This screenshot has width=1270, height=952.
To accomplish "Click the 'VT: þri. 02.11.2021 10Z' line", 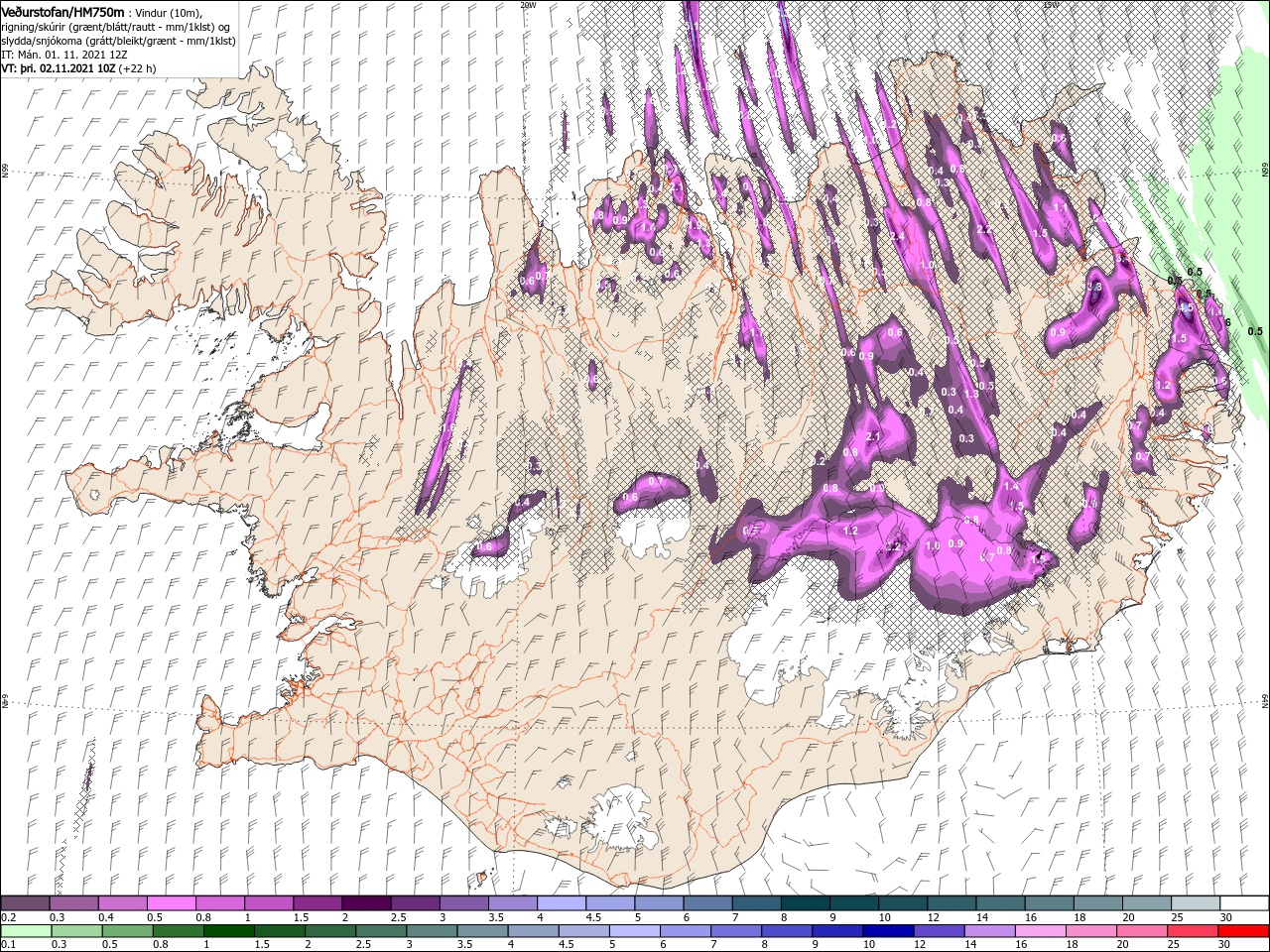I will point(59,68).
